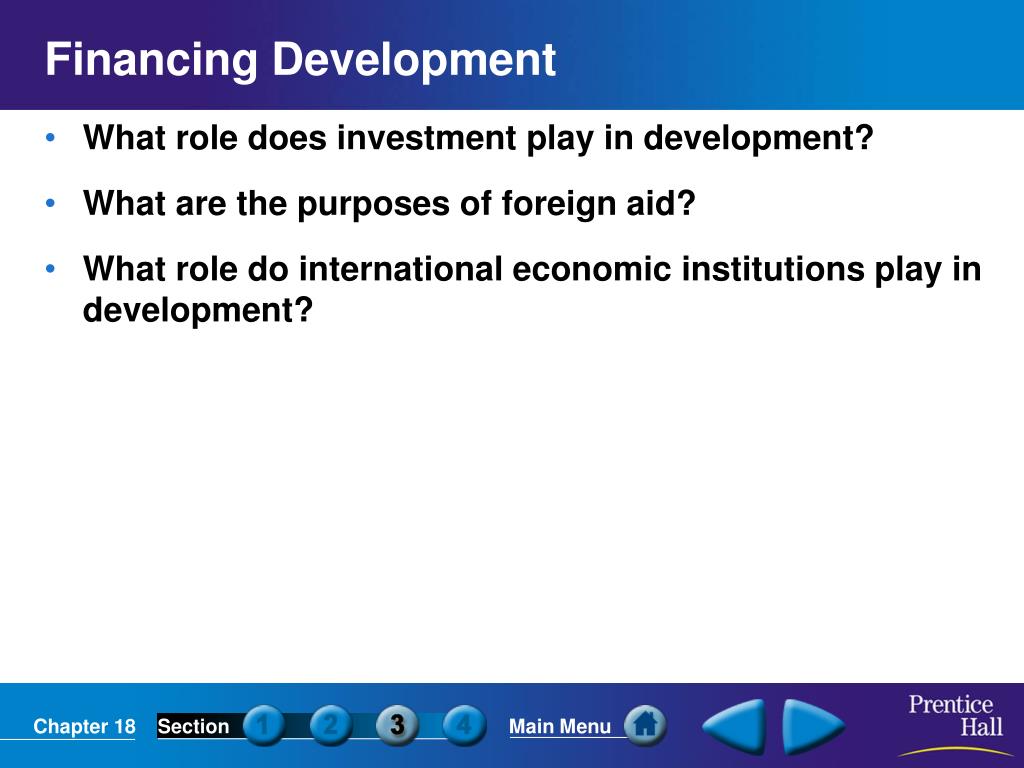Click the previous slide left arrow

pyautogui.click(x=734, y=726)
